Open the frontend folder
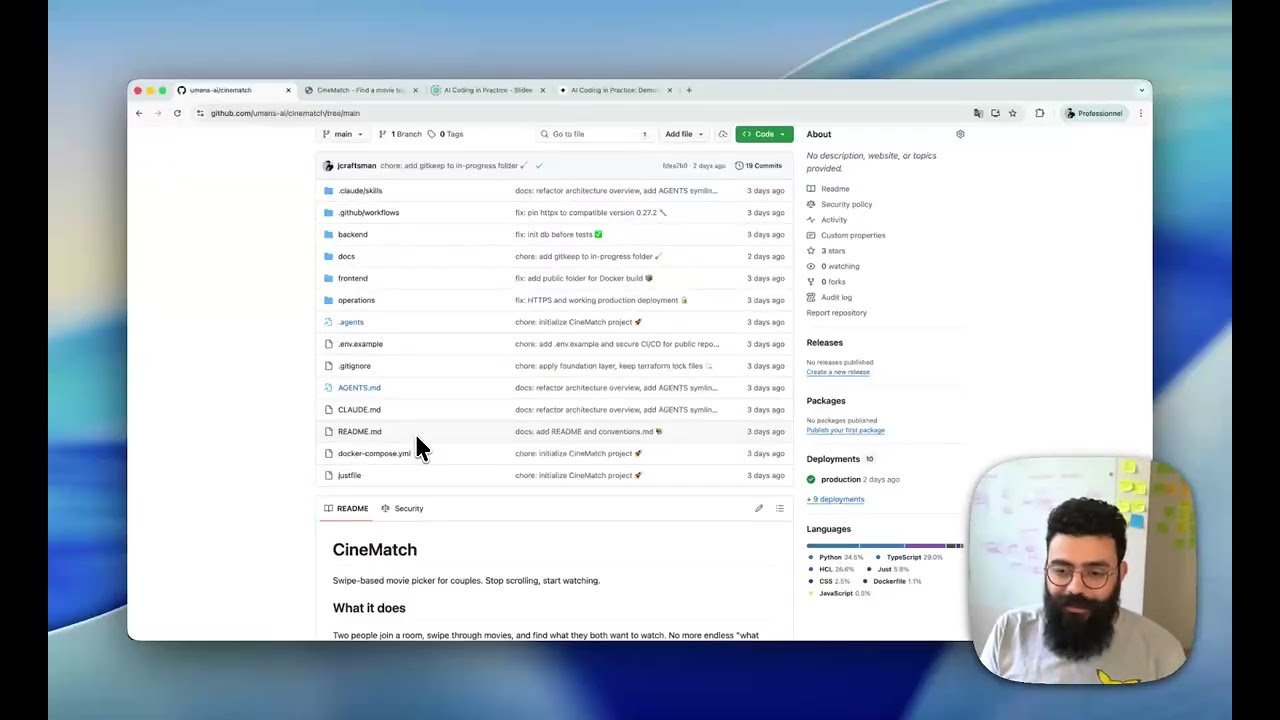 pyautogui.click(x=352, y=279)
